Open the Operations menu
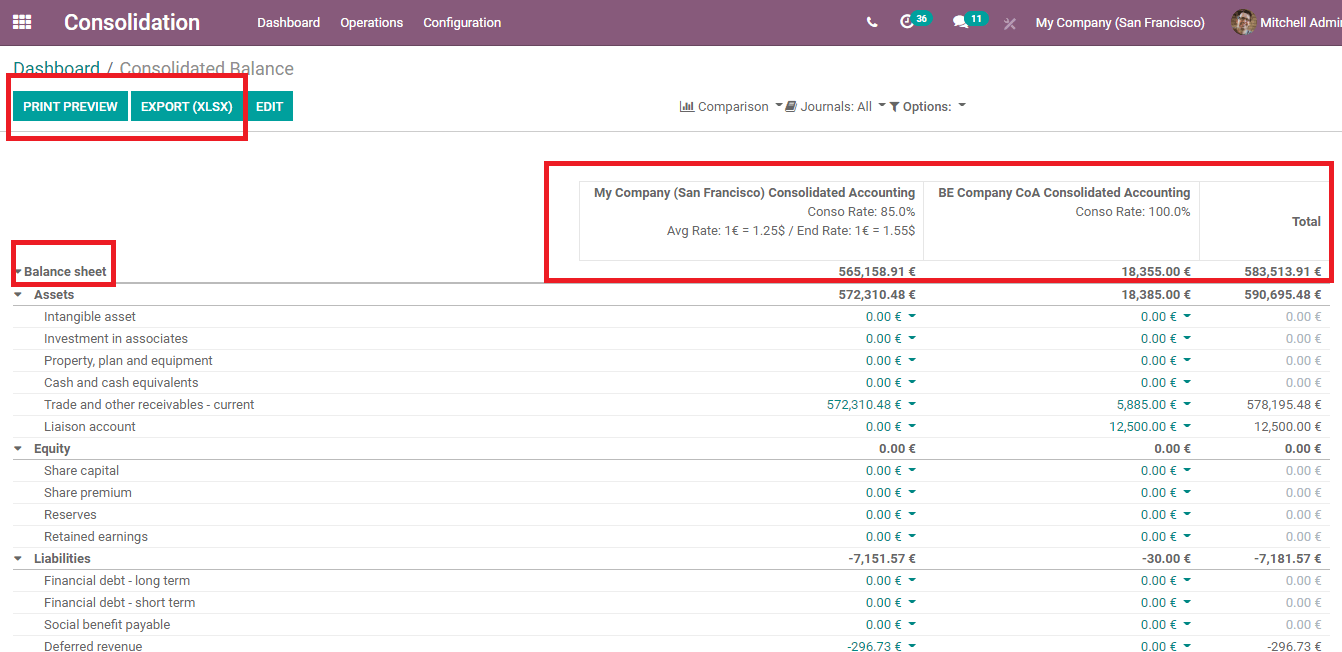1342x652 pixels. coord(371,22)
